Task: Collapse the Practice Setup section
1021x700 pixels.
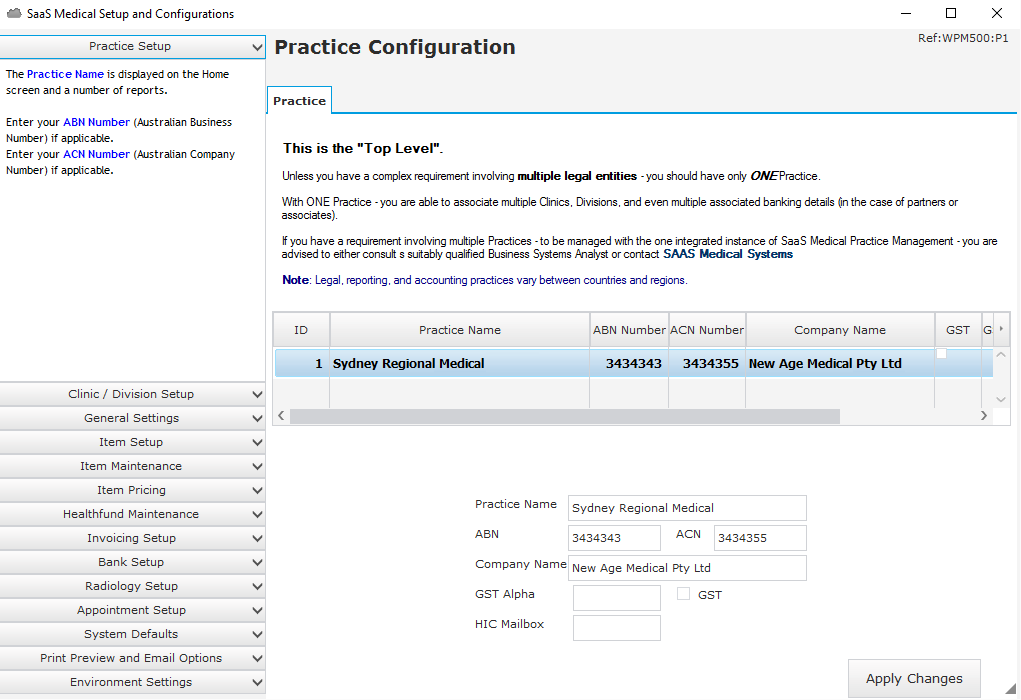Action: click(x=132, y=46)
